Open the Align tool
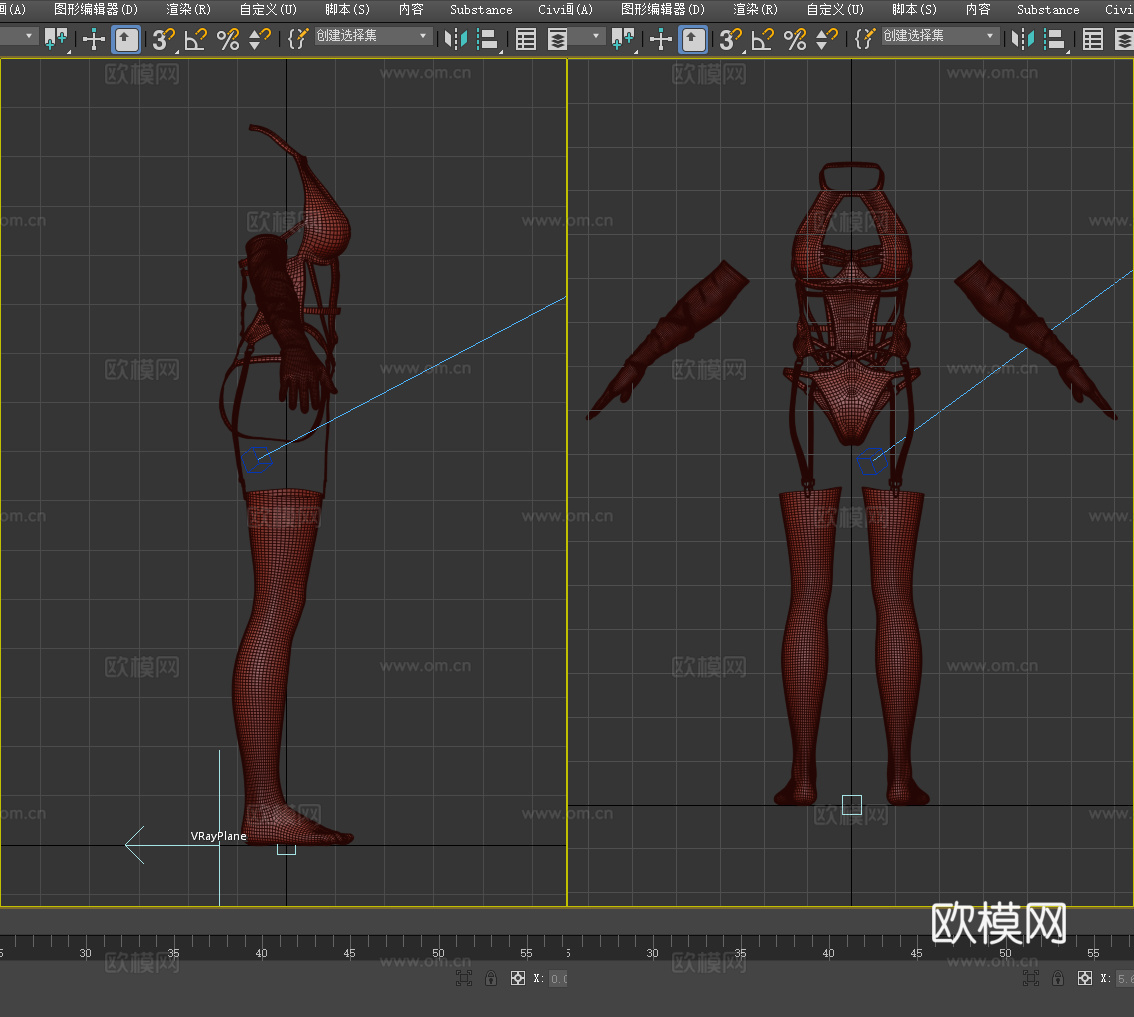1134x1017 pixels. click(489, 39)
